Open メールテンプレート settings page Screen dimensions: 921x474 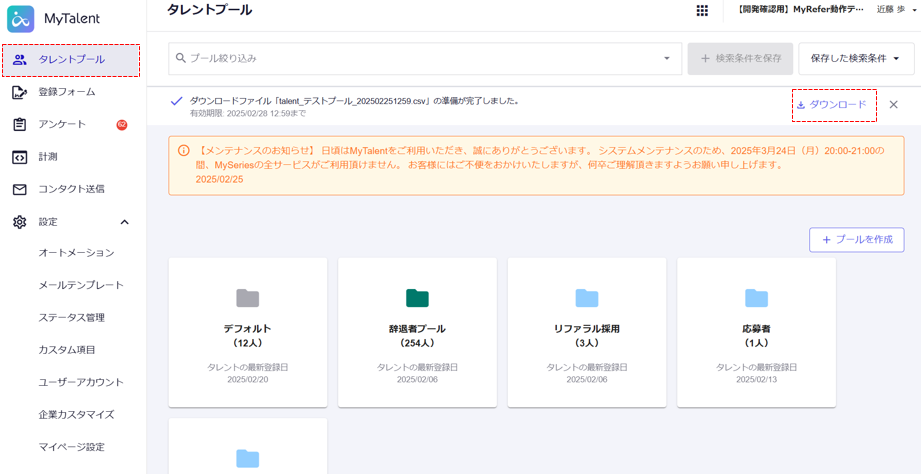point(81,285)
